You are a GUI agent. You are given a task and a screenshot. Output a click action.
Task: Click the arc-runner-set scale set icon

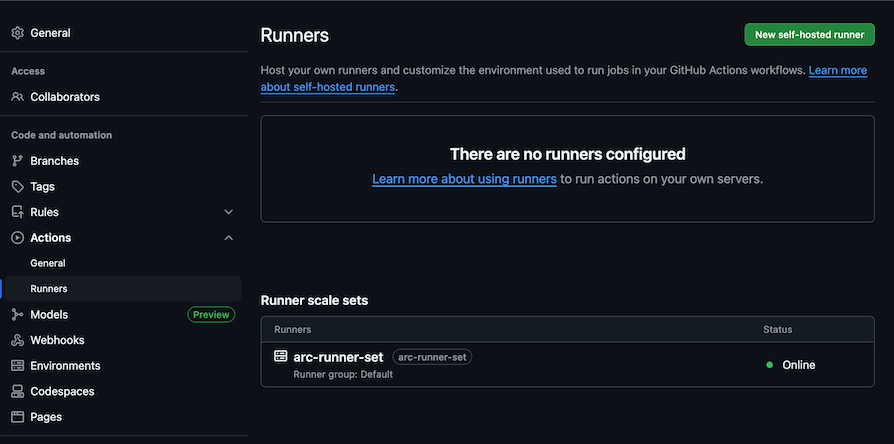click(x=281, y=356)
